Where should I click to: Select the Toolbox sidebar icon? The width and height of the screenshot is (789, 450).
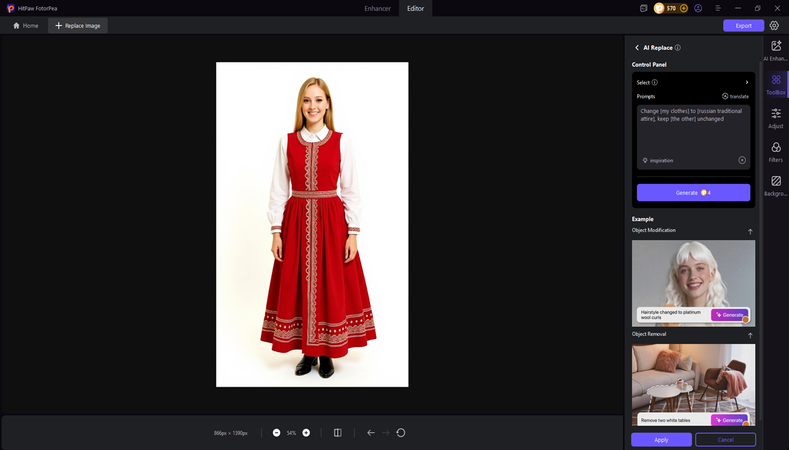776,84
